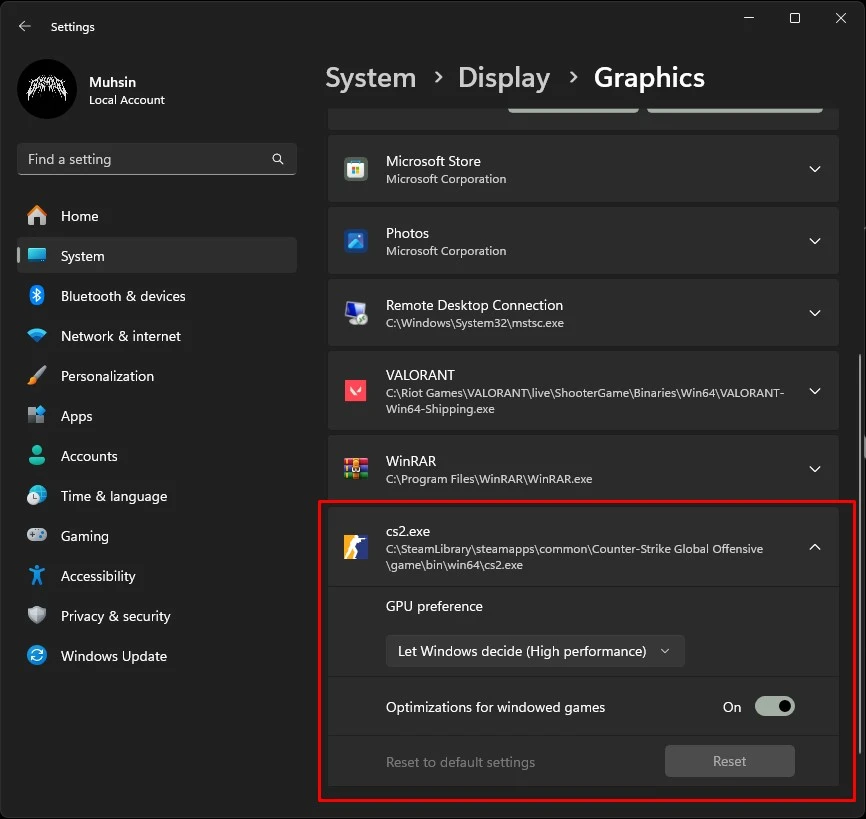Screen dimensions: 866x819
Task: Toggle Optimizations for windowed games
Action: pyautogui.click(x=774, y=706)
